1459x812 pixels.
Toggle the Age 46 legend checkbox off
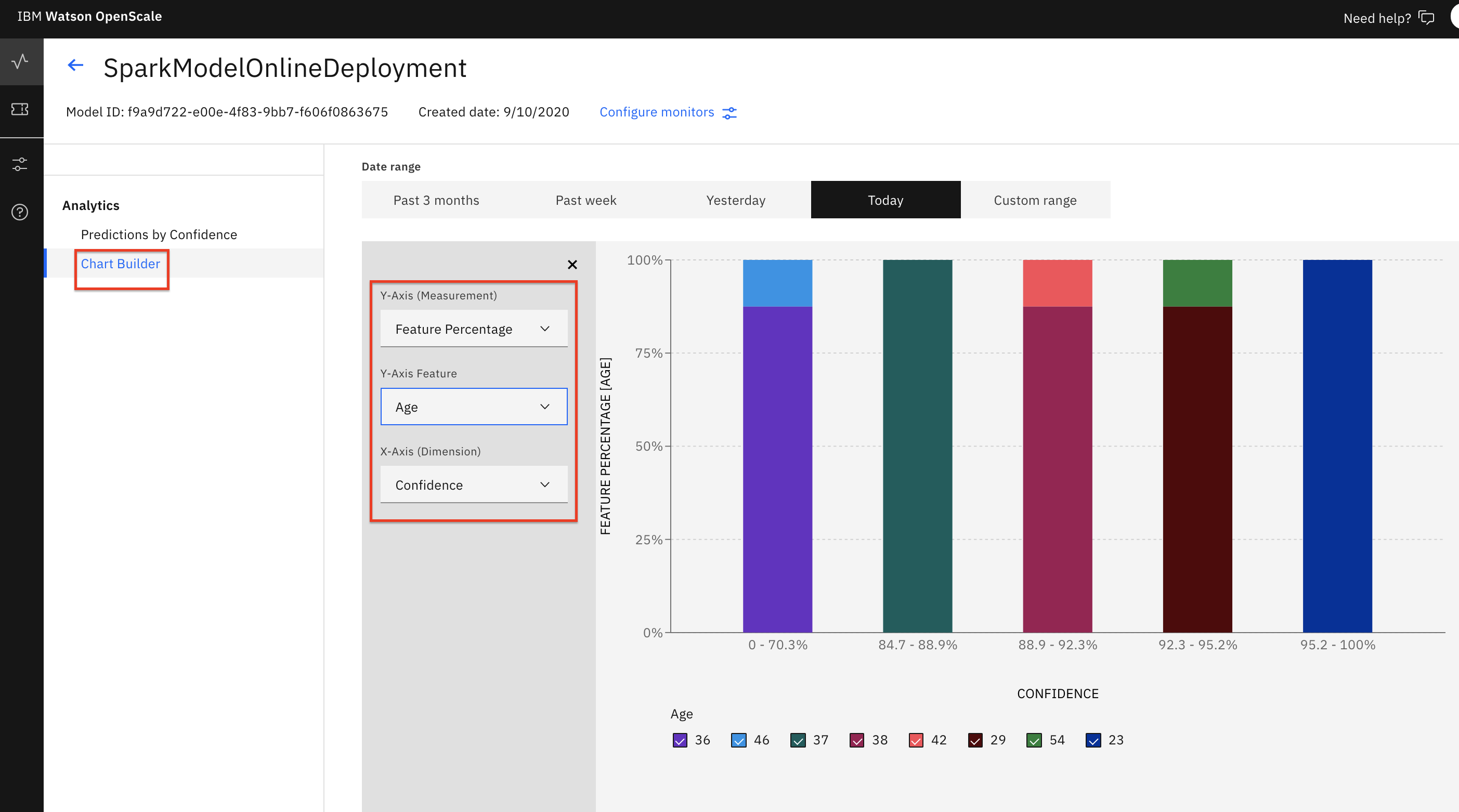(738, 740)
